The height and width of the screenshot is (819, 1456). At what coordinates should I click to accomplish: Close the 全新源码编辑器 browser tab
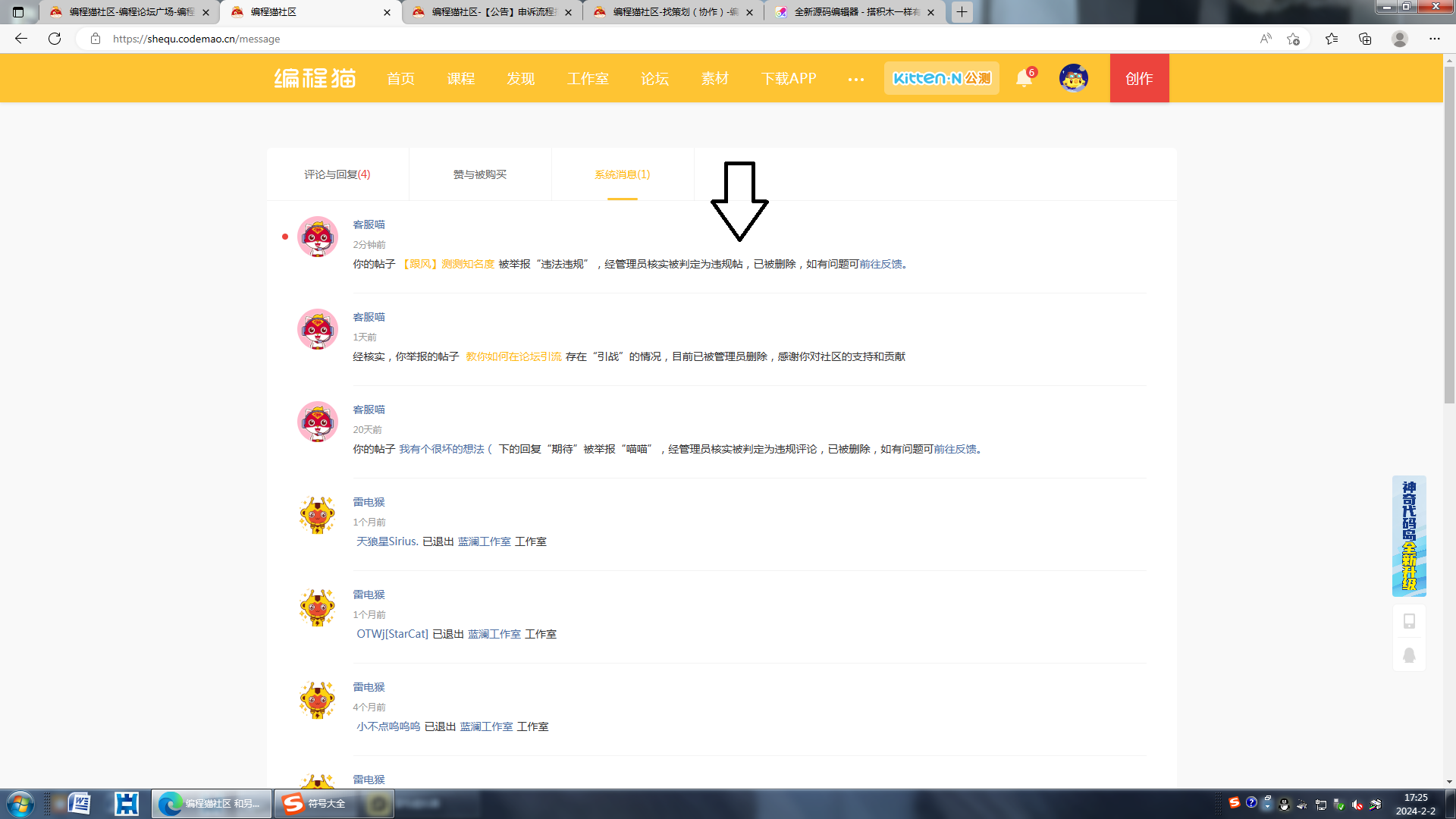(x=930, y=12)
